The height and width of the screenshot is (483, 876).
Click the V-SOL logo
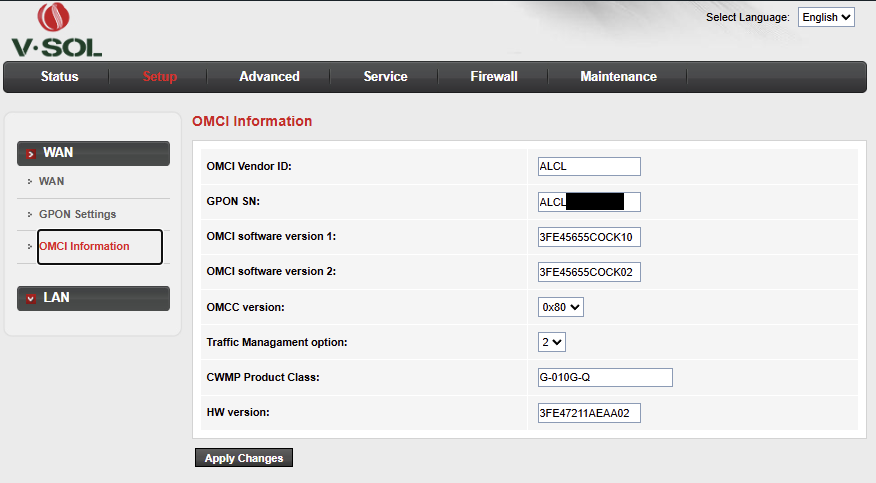pyautogui.click(x=56, y=30)
